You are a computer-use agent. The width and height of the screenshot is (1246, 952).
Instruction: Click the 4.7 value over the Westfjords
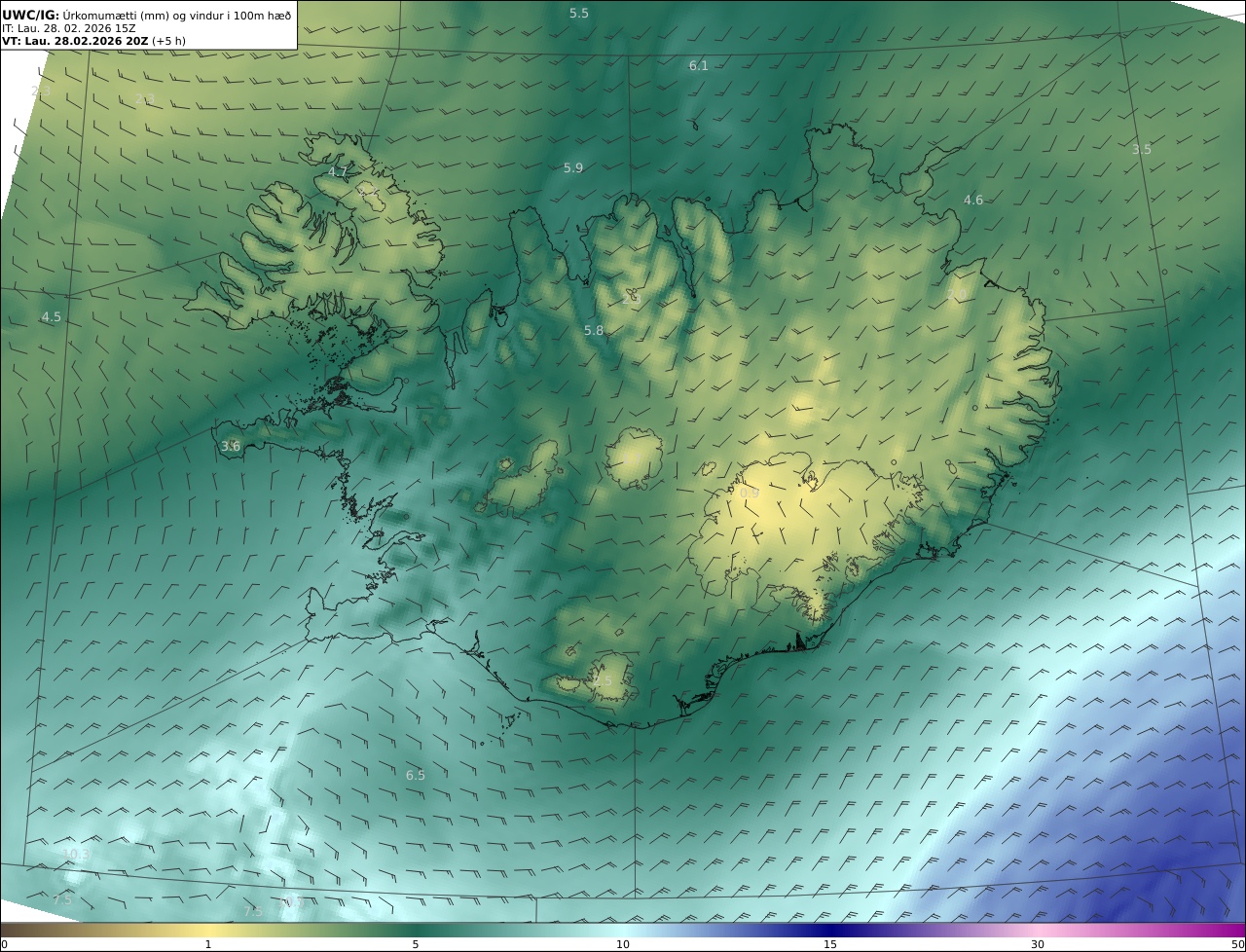(337, 171)
